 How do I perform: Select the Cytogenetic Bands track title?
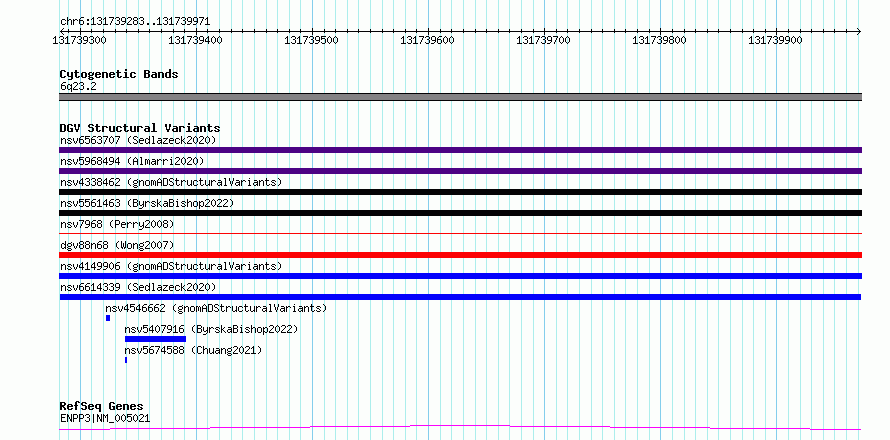pyautogui.click(x=119, y=74)
